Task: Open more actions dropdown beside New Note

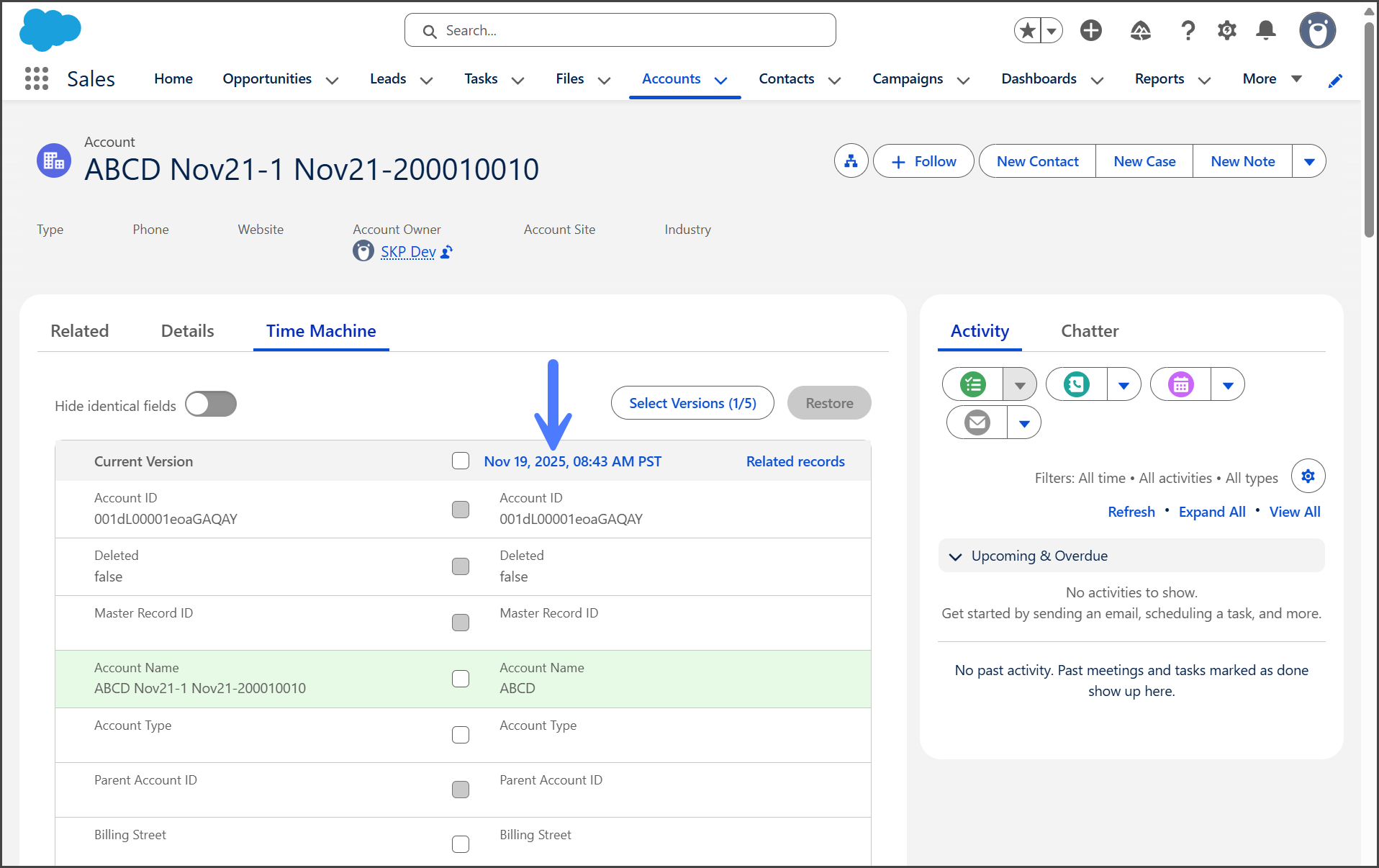Action: [1309, 161]
